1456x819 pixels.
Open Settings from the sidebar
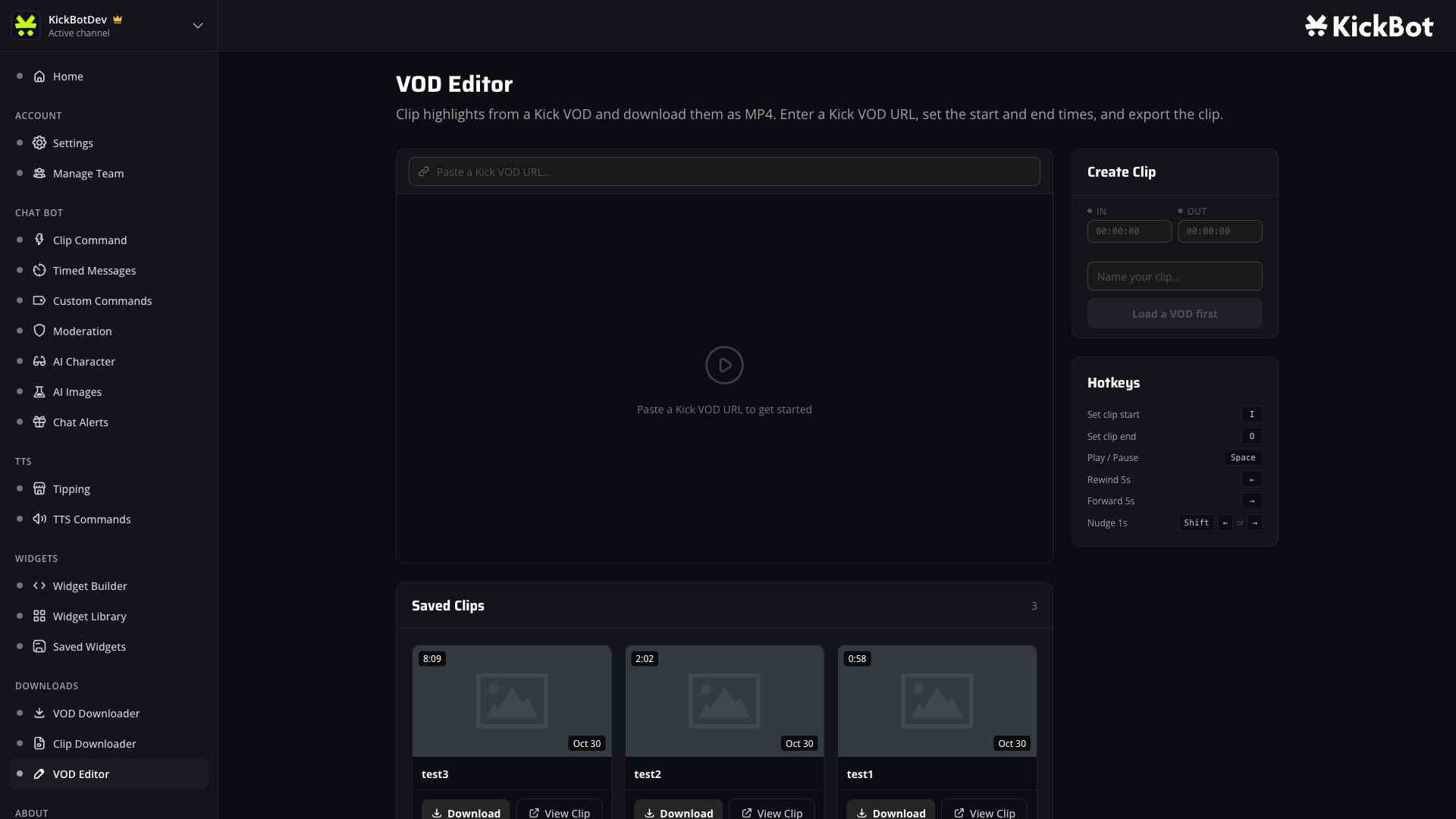click(x=108, y=143)
